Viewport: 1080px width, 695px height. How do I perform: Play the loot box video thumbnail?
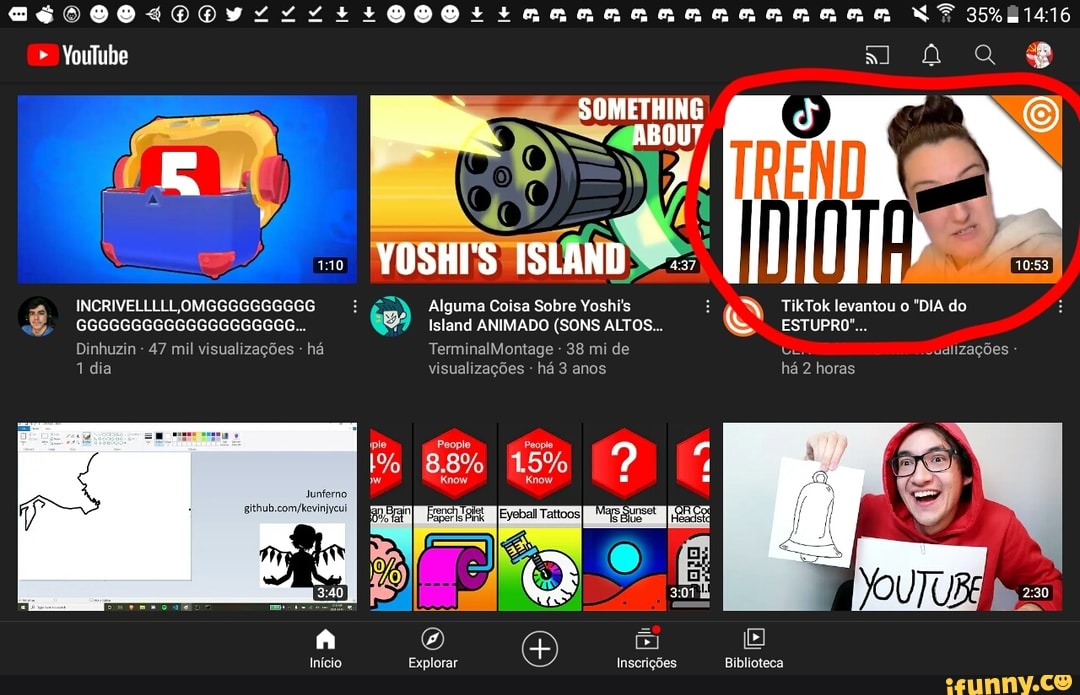[187, 189]
